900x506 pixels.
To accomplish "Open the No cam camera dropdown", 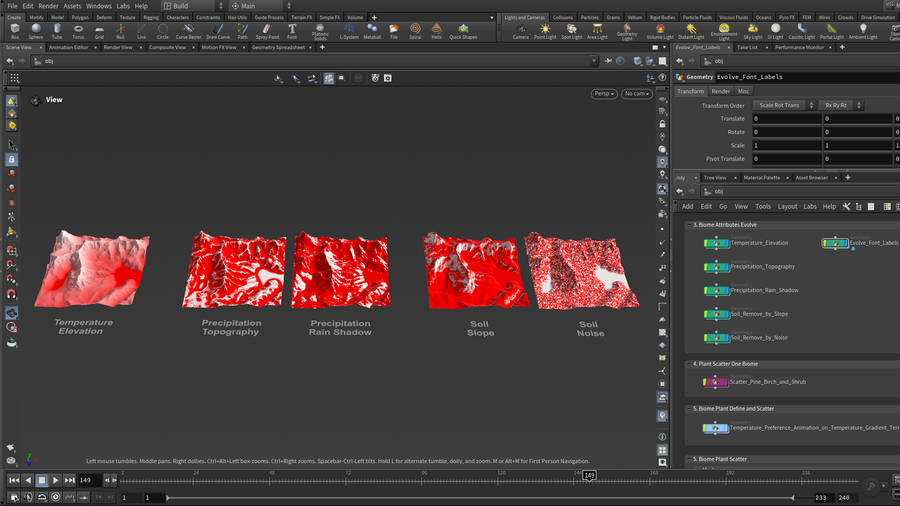I will click(636, 94).
